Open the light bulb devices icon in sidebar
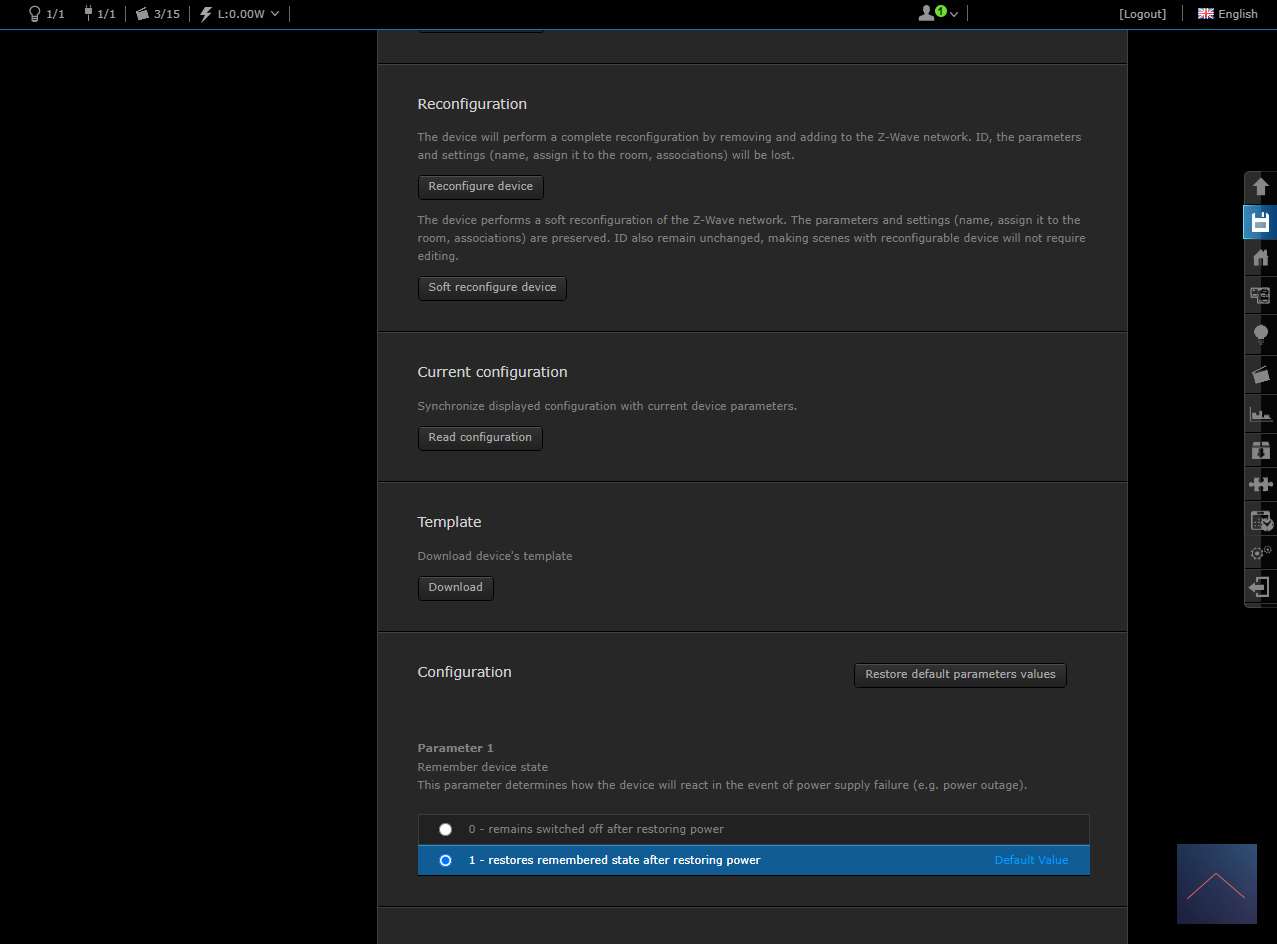The width and height of the screenshot is (1277, 944). pos(1260,333)
